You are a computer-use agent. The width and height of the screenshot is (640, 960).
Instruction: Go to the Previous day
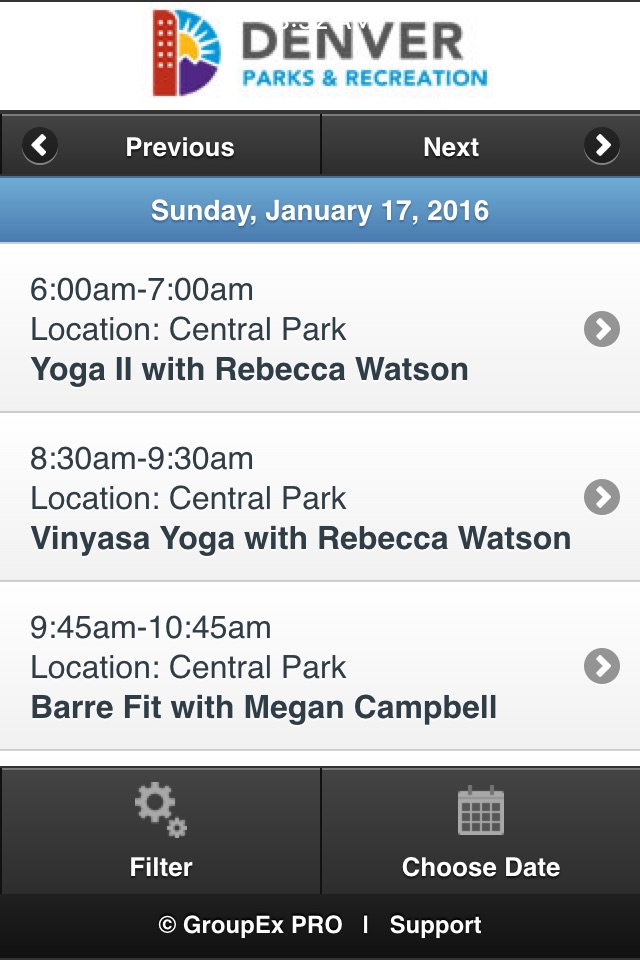point(160,146)
